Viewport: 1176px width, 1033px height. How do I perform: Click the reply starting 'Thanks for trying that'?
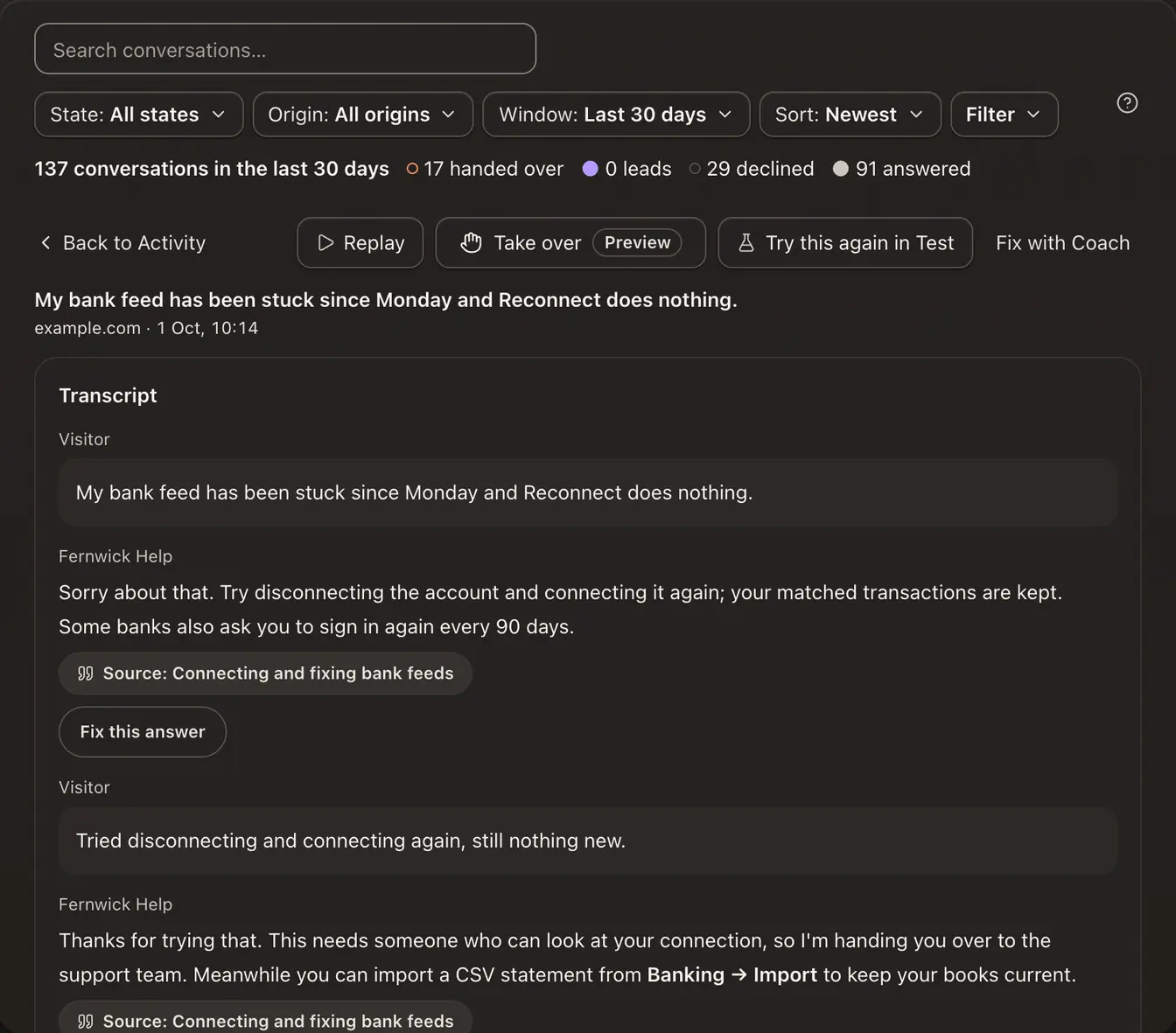[x=567, y=958]
